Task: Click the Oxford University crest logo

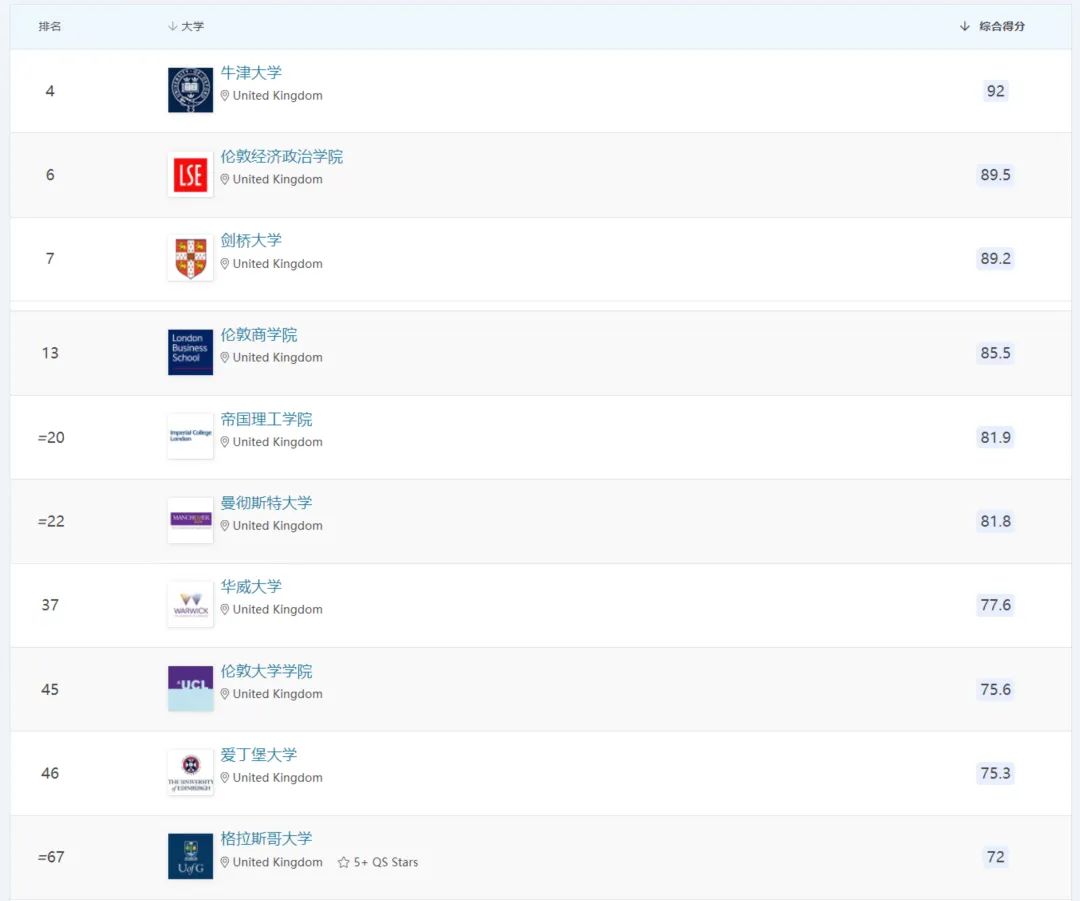Action: pos(190,90)
